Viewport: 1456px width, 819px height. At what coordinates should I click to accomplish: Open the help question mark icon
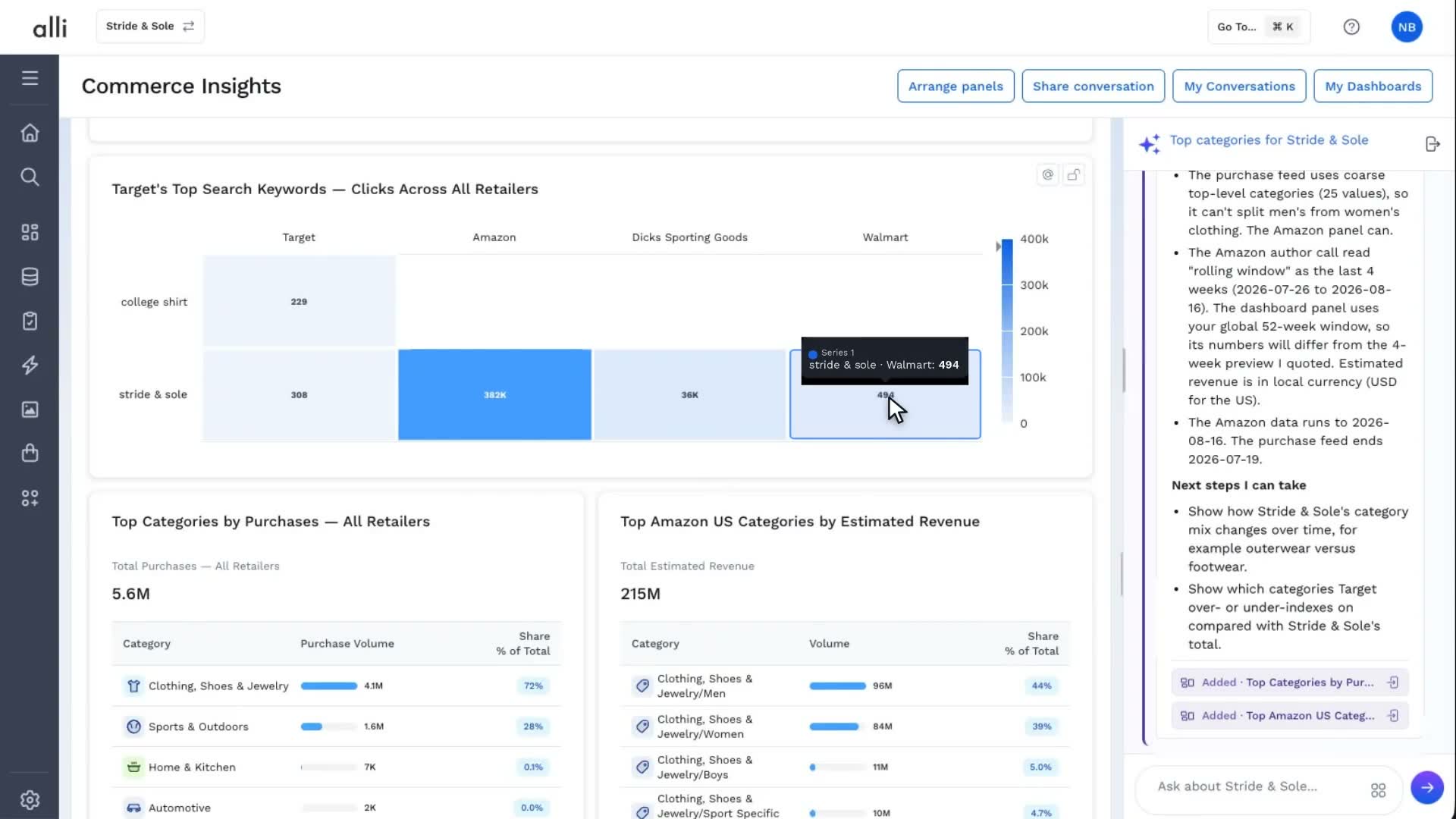pyautogui.click(x=1351, y=27)
